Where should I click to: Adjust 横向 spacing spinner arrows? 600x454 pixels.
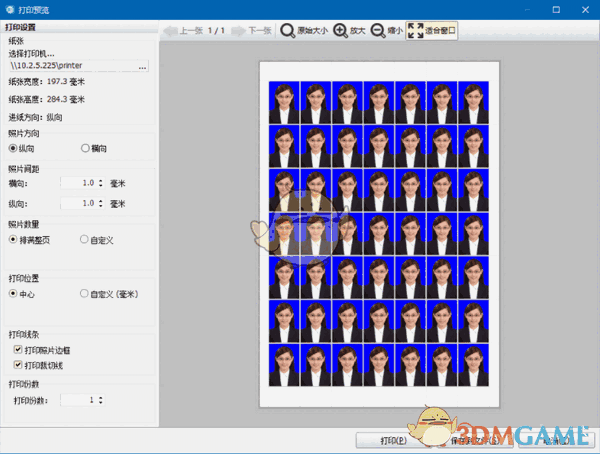(102, 183)
